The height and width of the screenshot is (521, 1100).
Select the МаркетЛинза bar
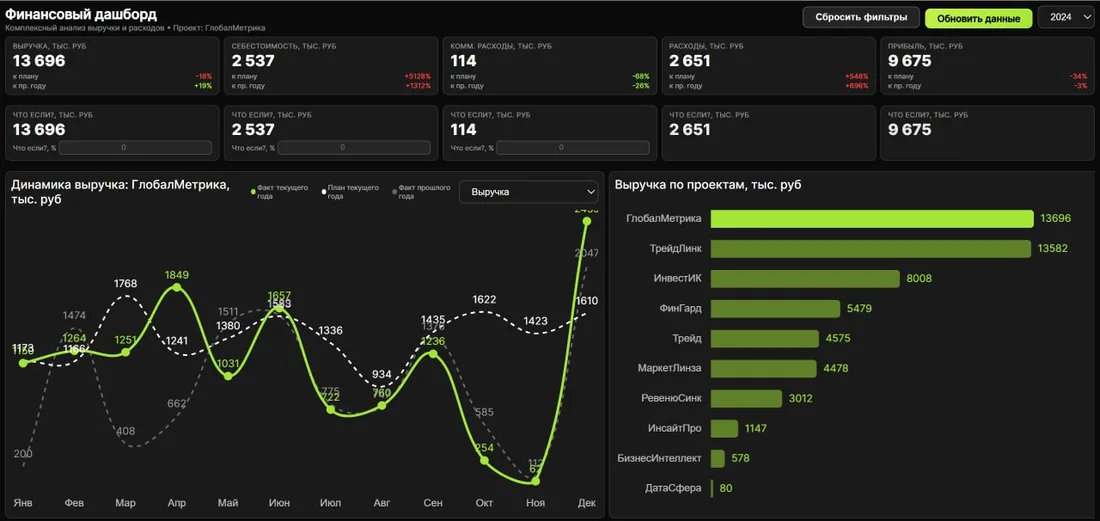763,368
